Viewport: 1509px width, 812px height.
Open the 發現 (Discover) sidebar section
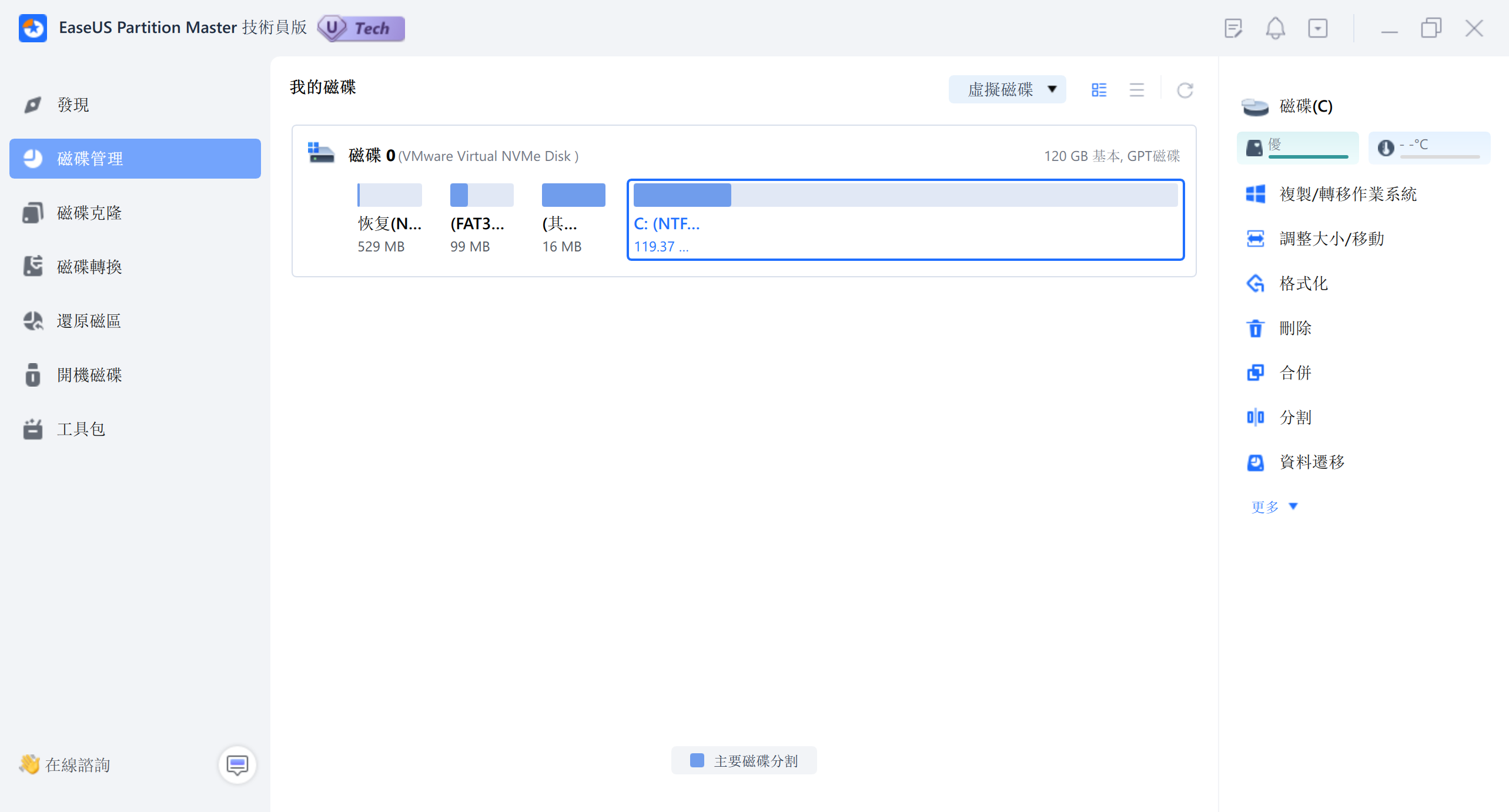coord(135,105)
